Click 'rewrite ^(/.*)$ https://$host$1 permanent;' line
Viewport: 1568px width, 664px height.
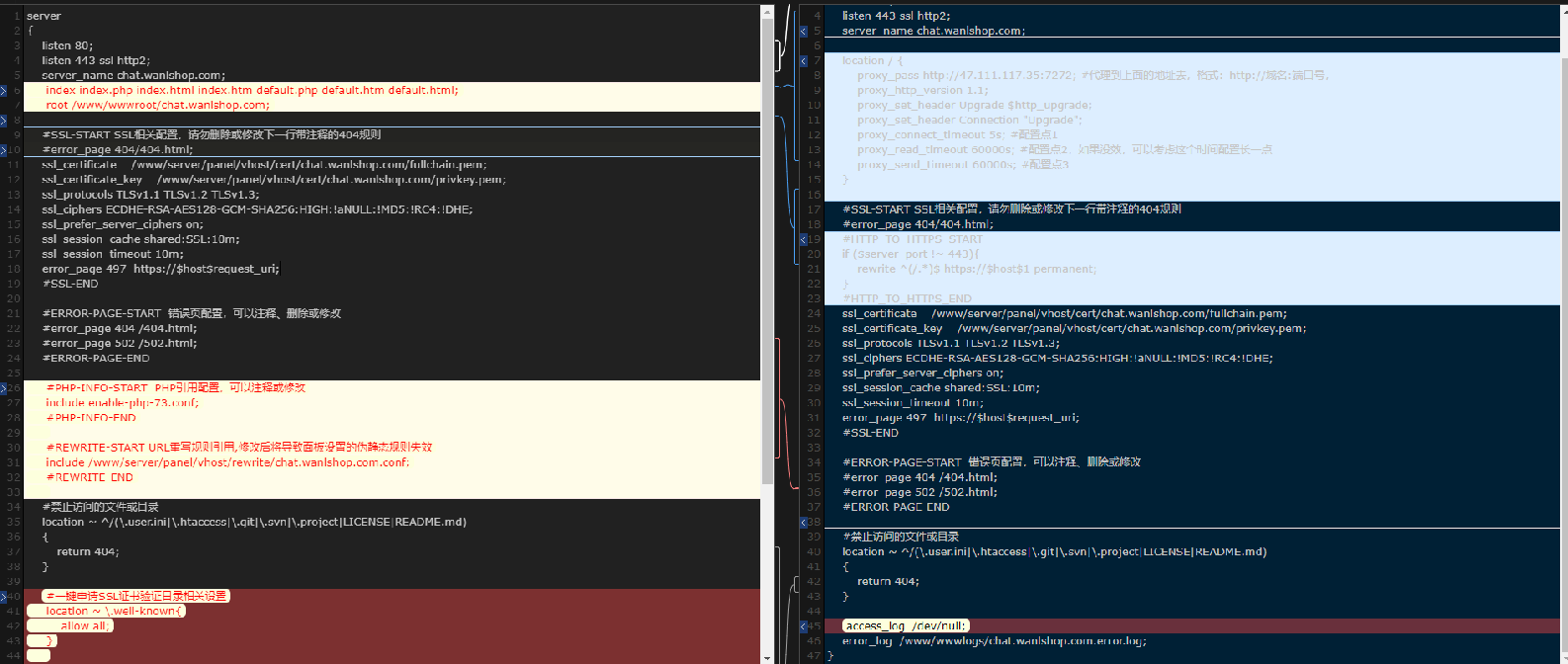(x=977, y=269)
